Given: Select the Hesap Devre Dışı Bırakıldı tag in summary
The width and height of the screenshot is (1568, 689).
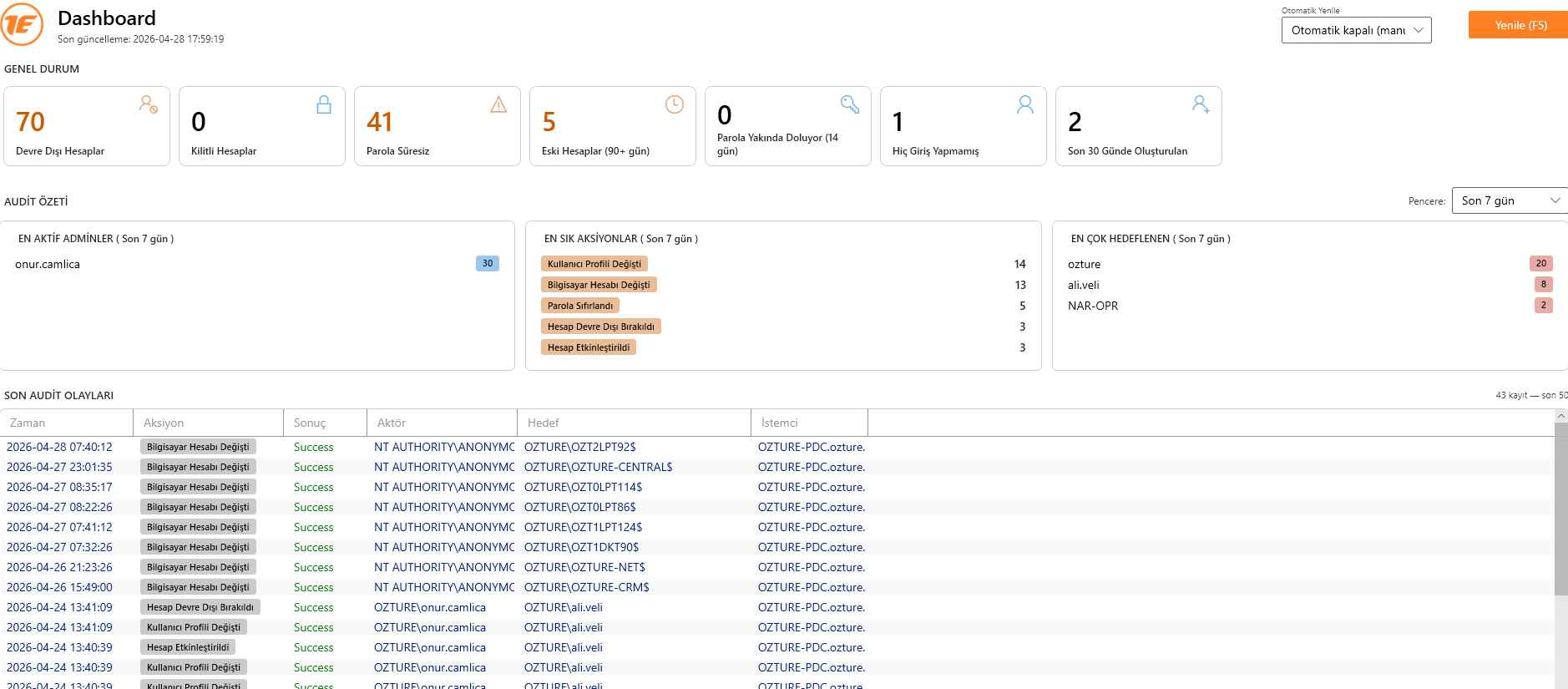Looking at the screenshot, I should 601,327.
